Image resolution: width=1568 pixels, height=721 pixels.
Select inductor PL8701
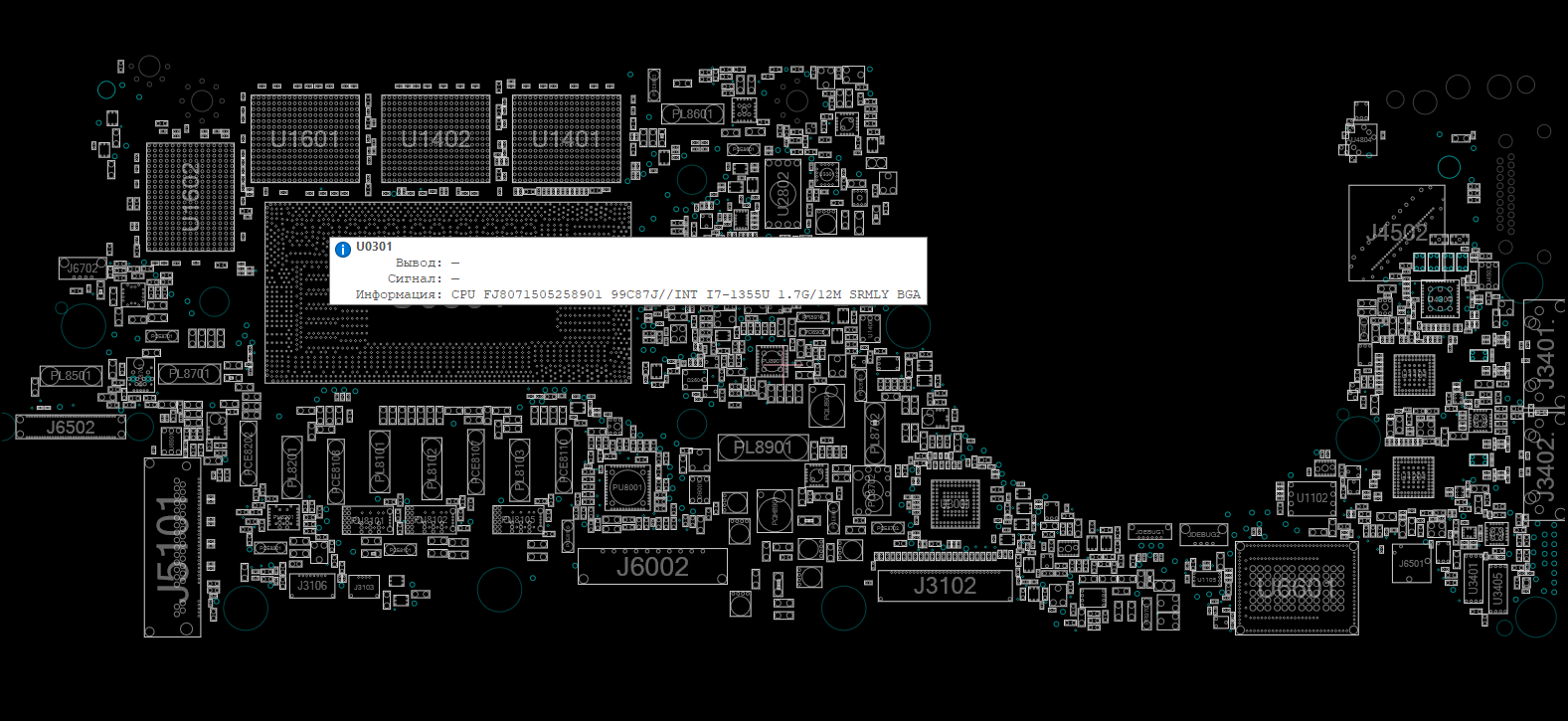coord(189,374)
